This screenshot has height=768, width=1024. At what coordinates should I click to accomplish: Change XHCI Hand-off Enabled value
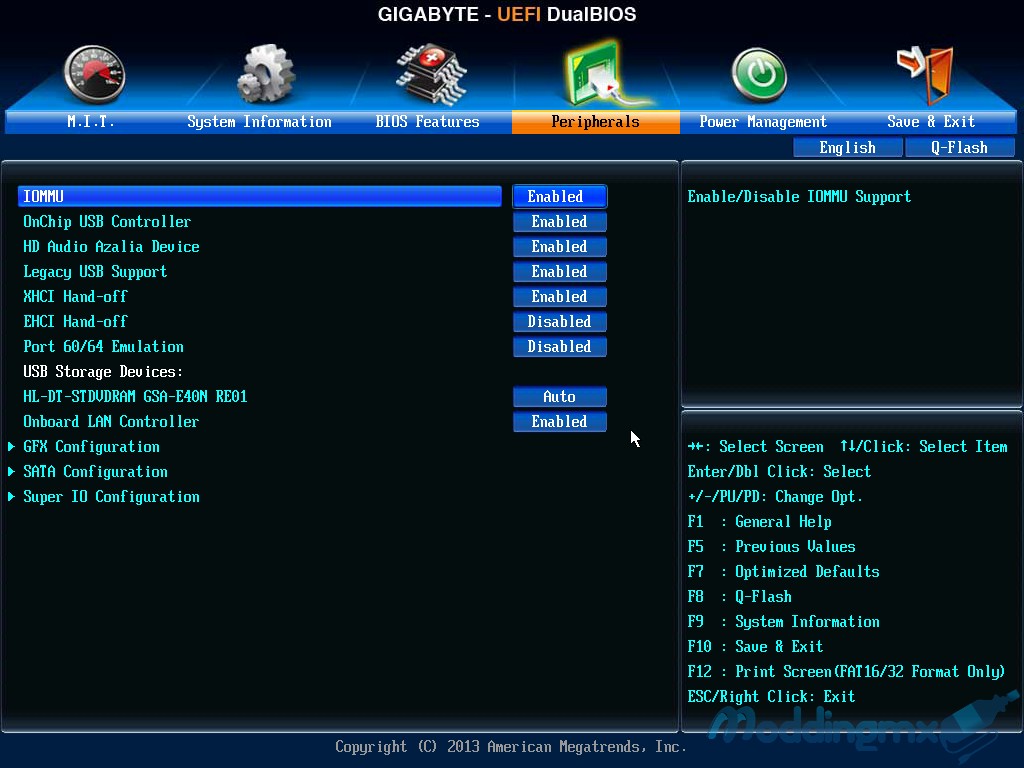coord(560,296)
